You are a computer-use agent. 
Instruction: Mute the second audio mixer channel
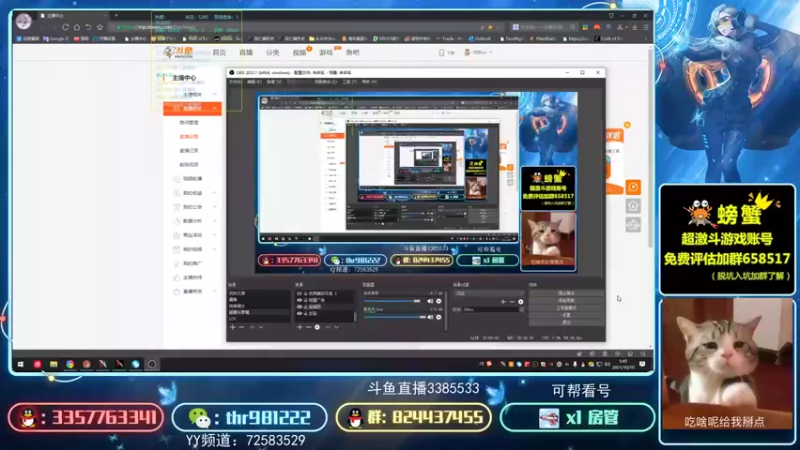[430, 317]
